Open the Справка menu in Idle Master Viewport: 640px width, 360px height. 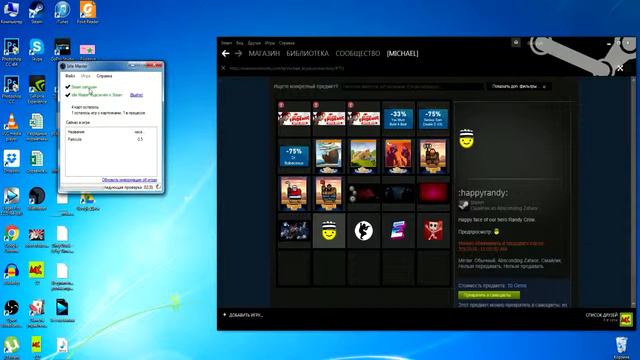[104, 76]
